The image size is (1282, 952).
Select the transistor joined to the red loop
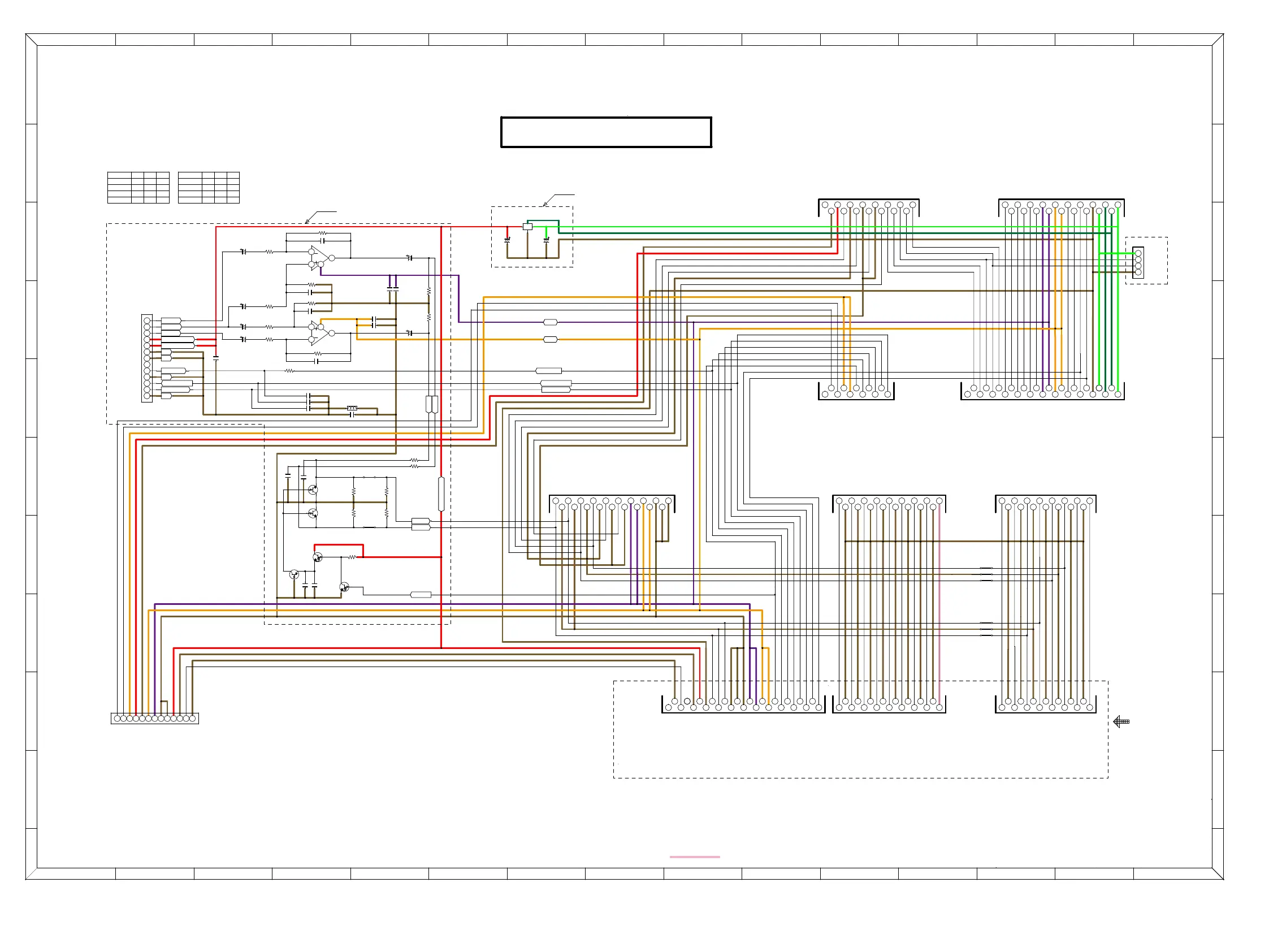(x=318, y=557)
